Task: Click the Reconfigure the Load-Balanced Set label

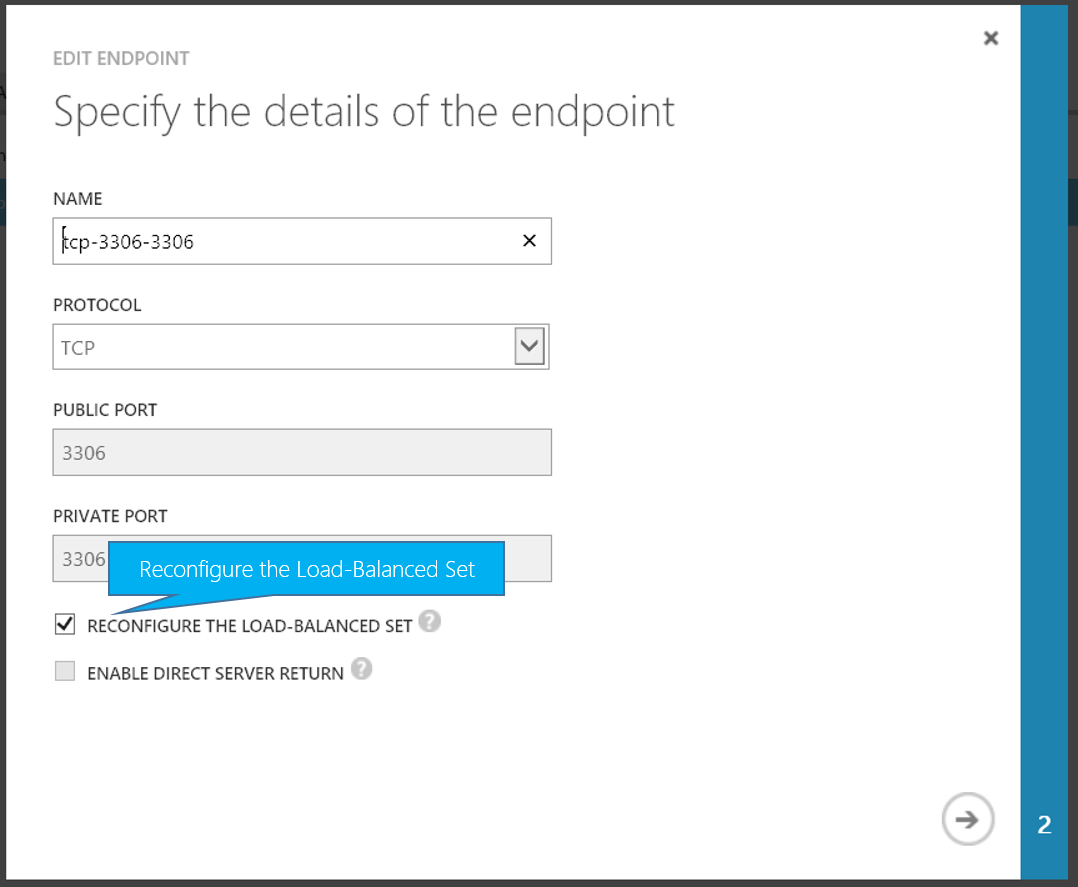Action: tap(250, 626)
